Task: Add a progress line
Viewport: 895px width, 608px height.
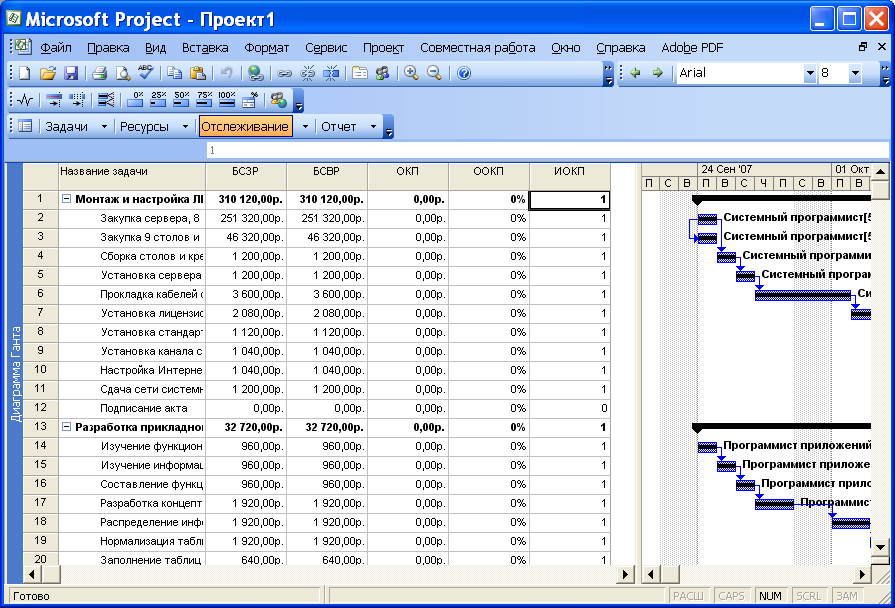Action: click(x=106, y=100)
